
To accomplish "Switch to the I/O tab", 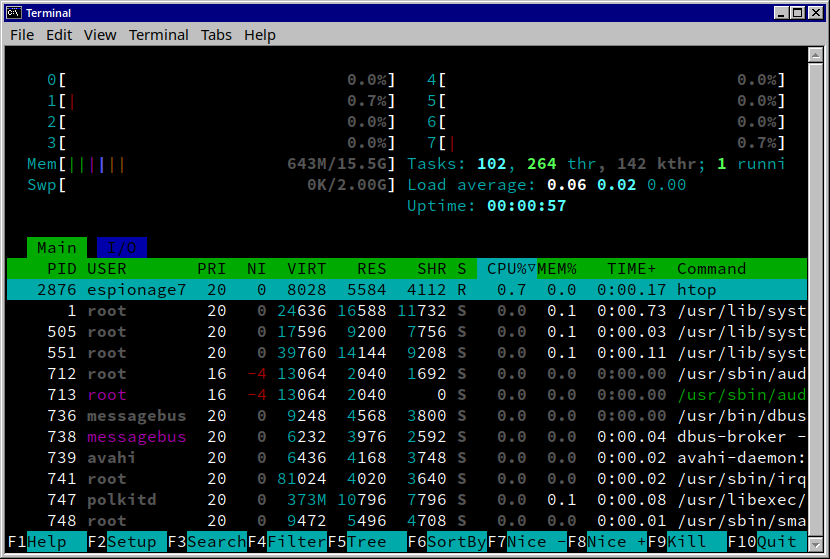I will 122,248.
